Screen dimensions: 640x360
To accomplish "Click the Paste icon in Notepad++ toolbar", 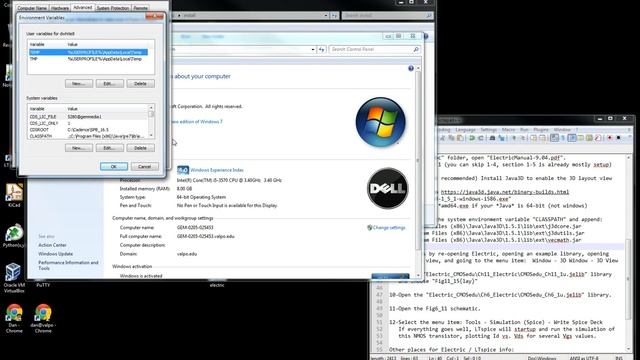I will pyautogui.click(x=460, y=138).
